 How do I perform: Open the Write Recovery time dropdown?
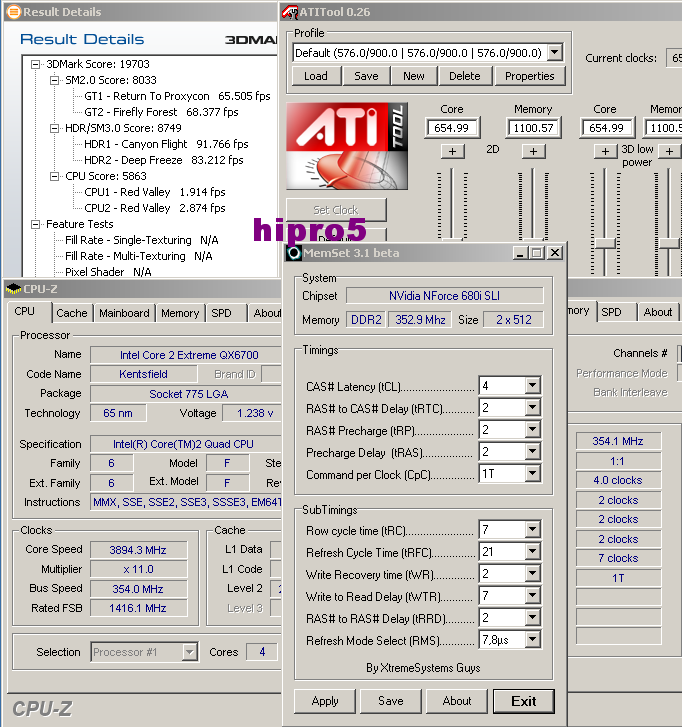point(532,573)
